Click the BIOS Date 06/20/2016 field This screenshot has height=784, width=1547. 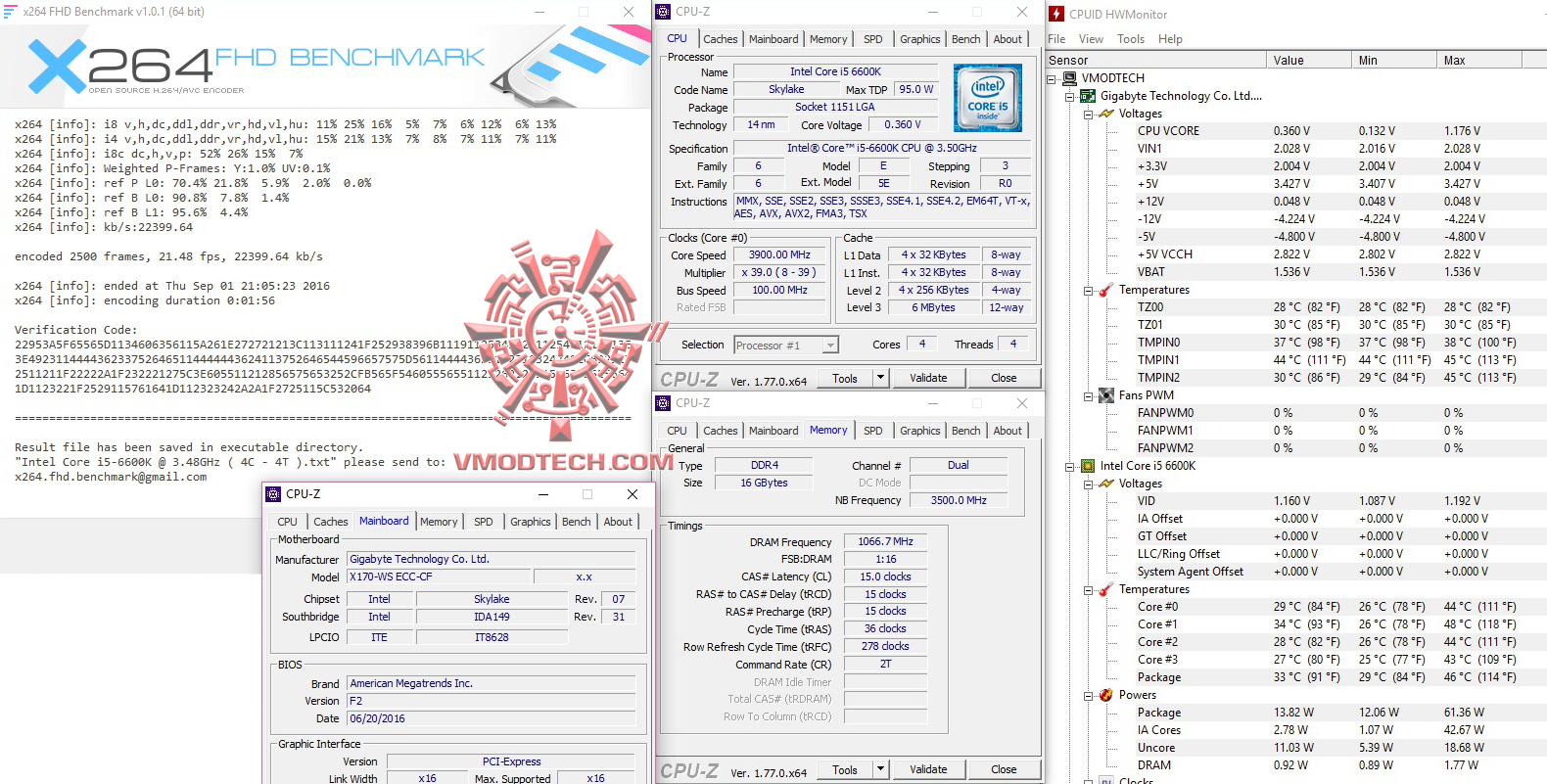click(x=491, y=718)
